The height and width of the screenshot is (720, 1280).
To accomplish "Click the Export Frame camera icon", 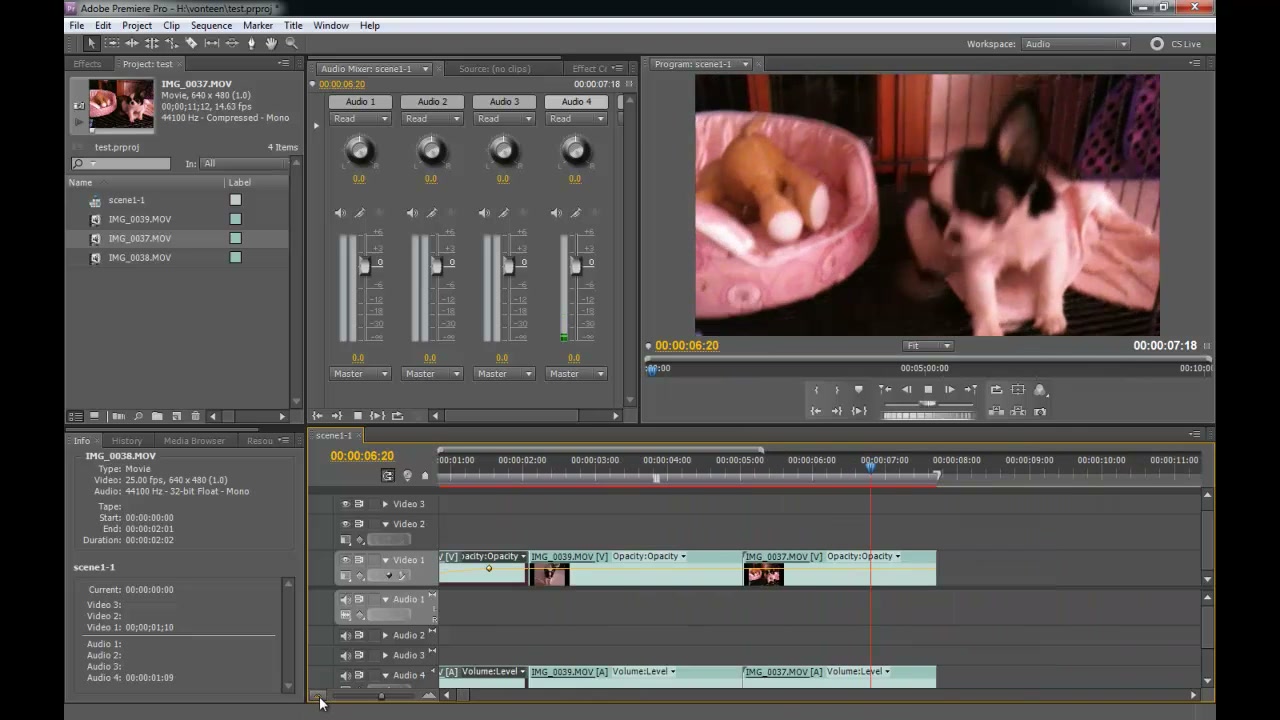I will coord(1040,411).
